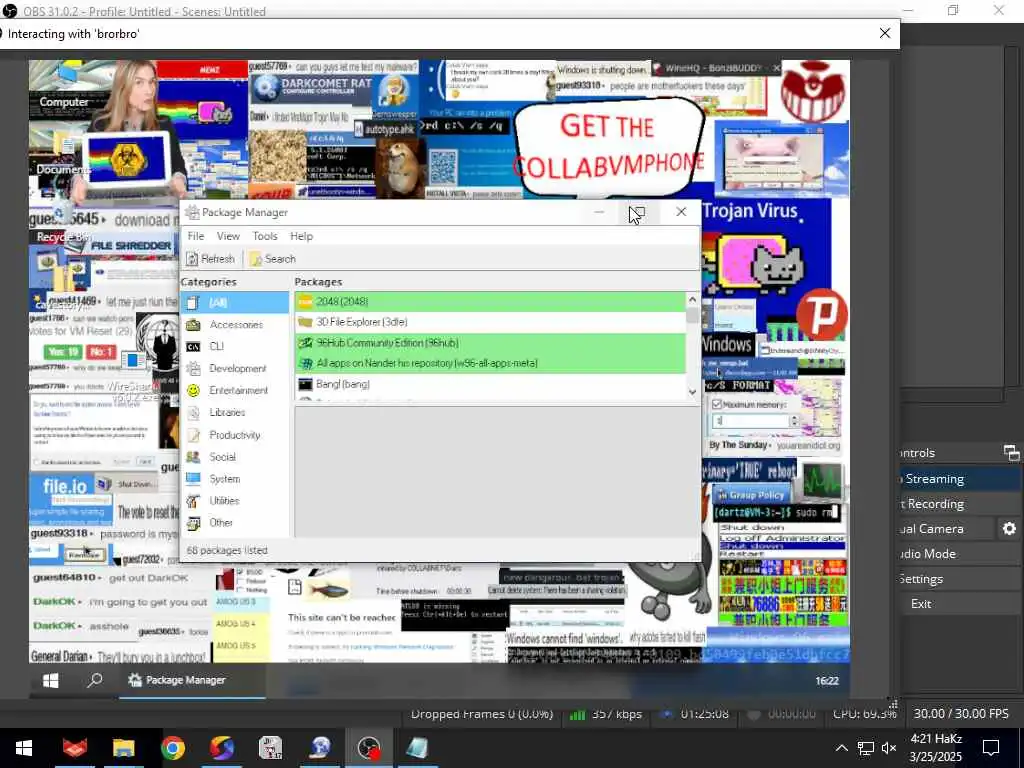Open the Windows notification center
The image size is (1024, 768).
click(x=991, y=748)
